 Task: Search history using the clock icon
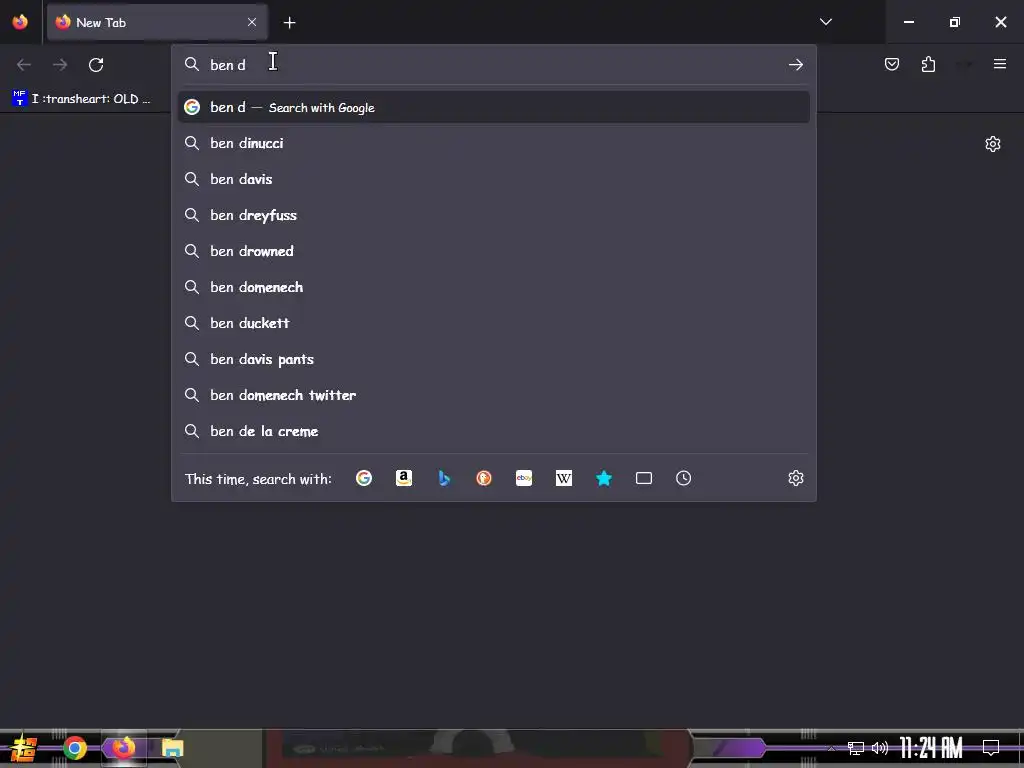pos(683,478)
